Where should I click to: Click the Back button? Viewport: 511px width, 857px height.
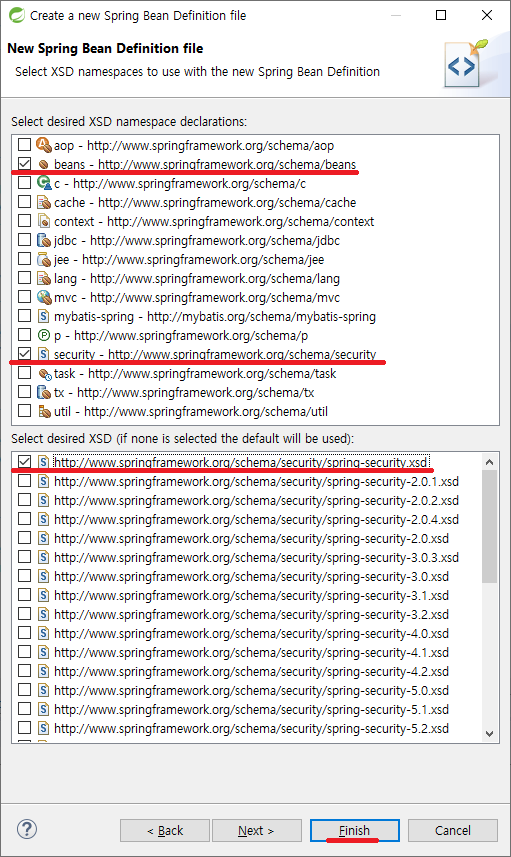coord(165,831)
